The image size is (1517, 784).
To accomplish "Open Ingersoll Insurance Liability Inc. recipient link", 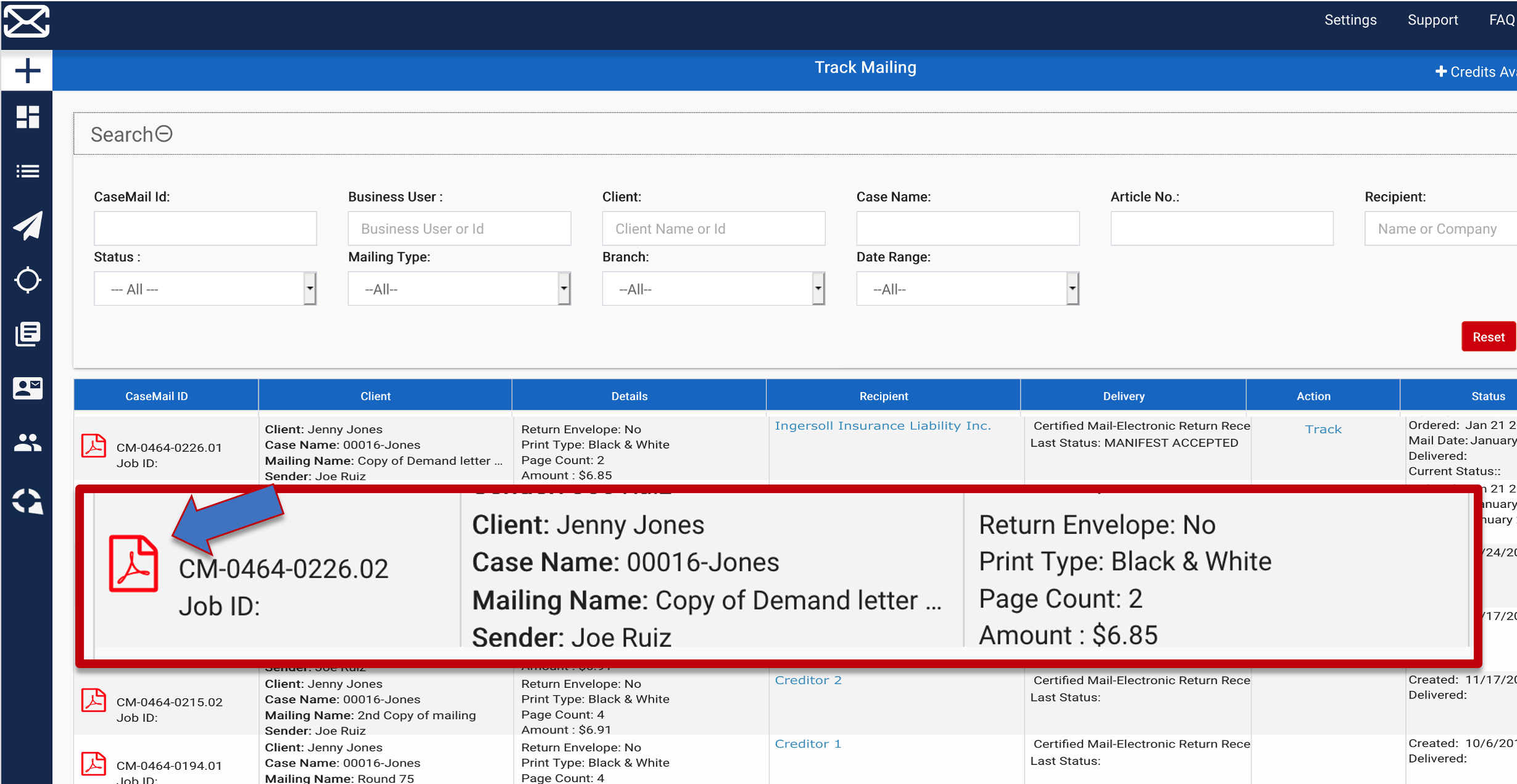I will point(882,426).
